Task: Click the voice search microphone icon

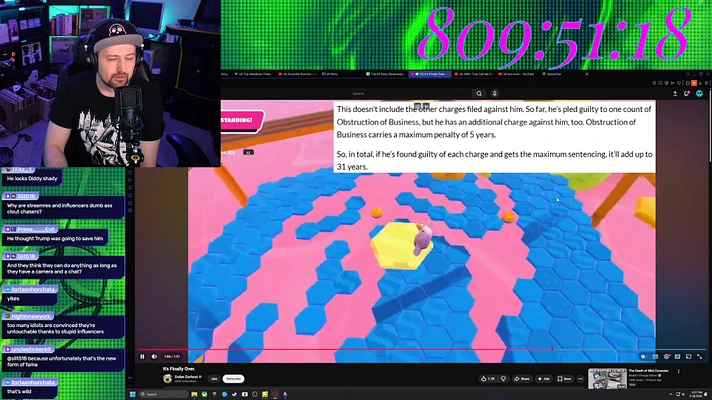Action: click(x=494, y=94)
